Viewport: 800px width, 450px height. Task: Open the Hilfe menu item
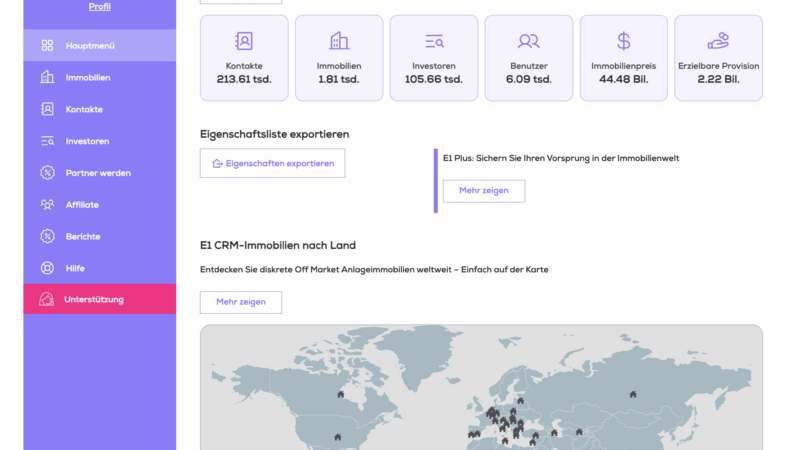(99, 268)
